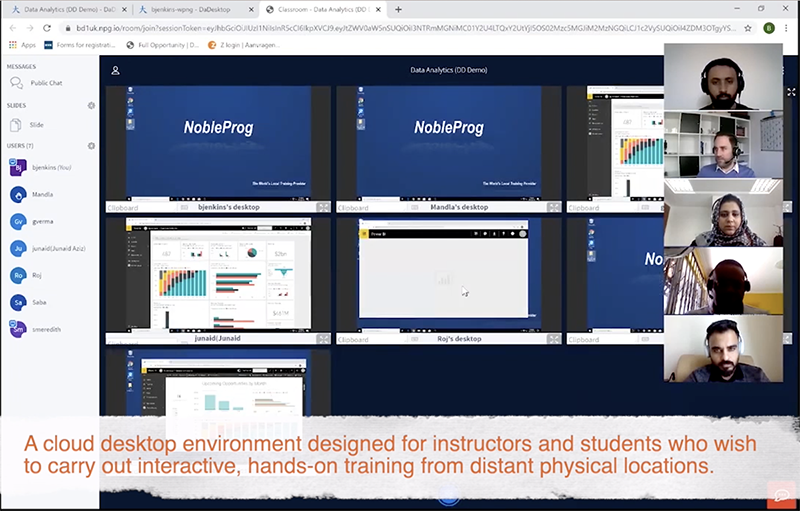
Task: Expand Mandla's desktop to full view
Action: (x=554, y=208)
